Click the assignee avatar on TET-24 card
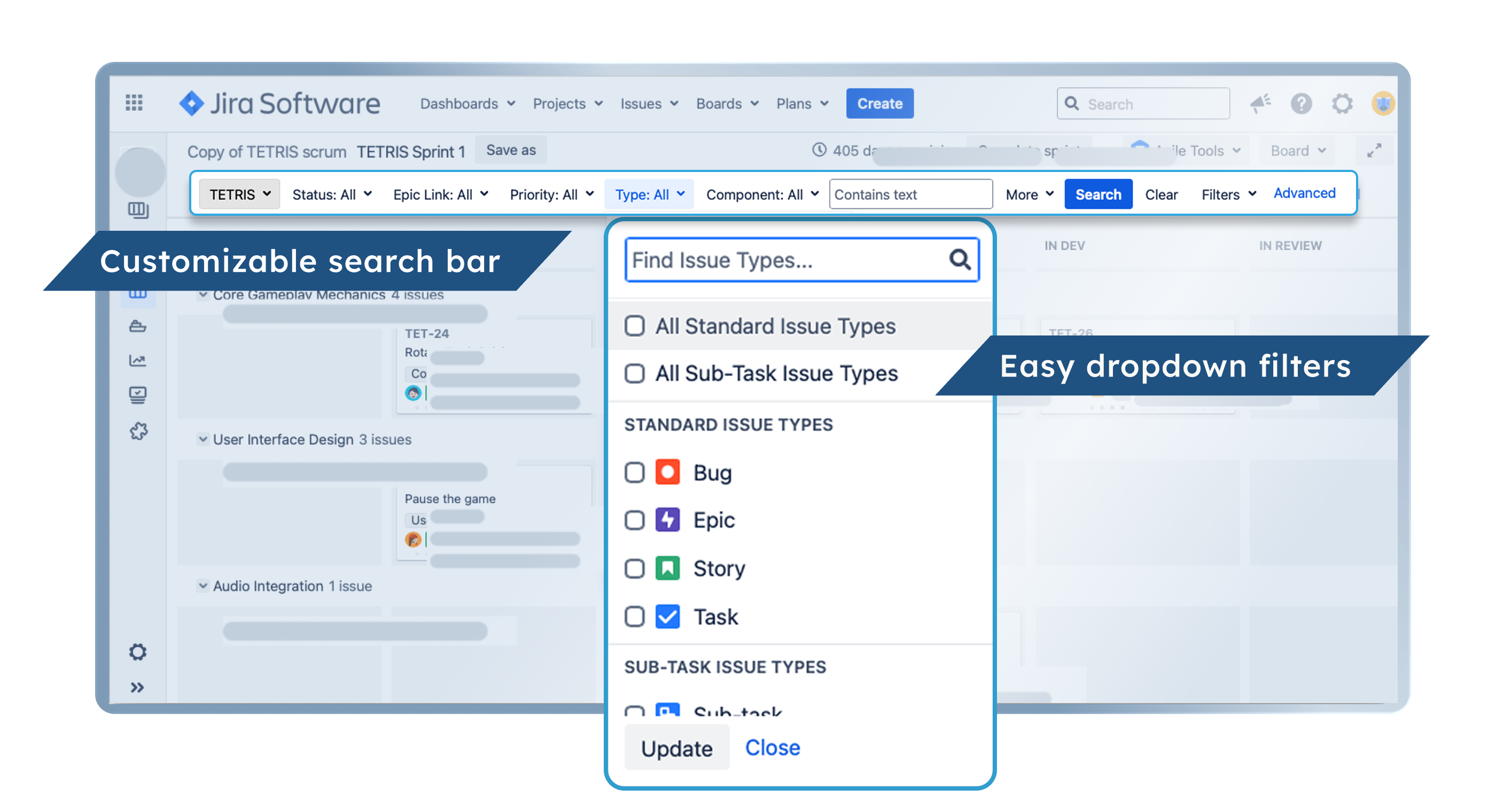 tap(413, 393)
